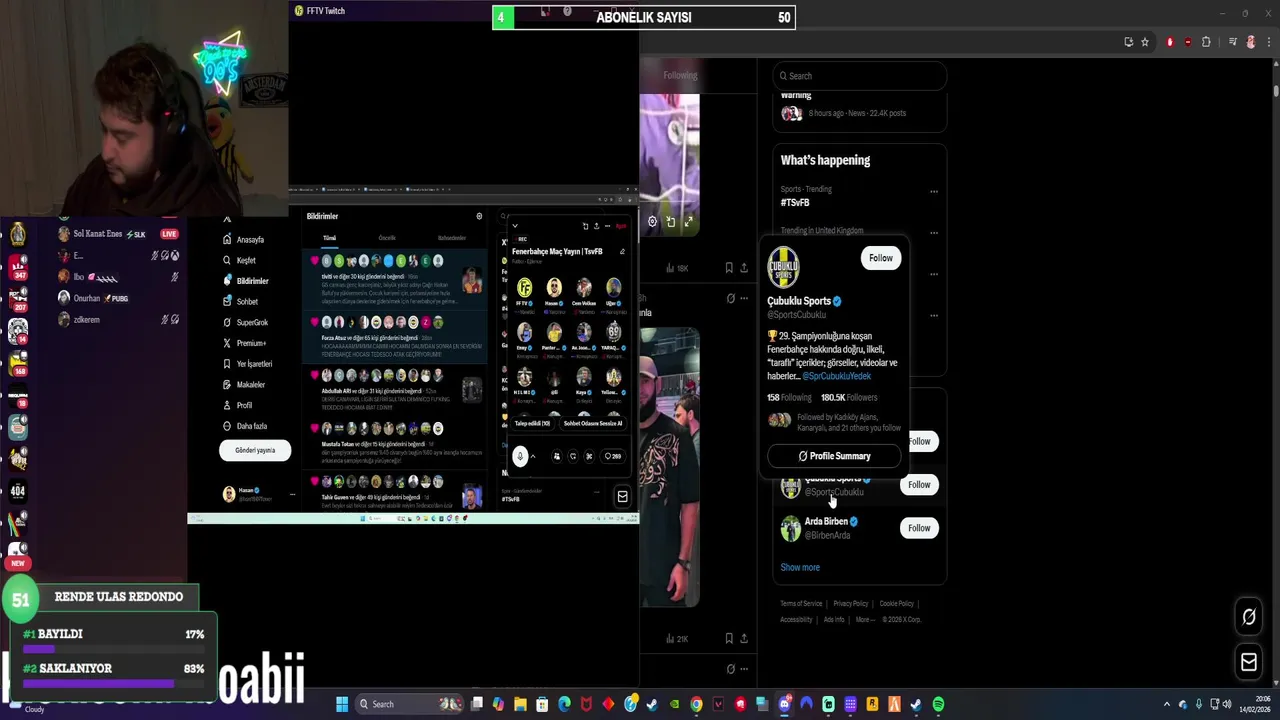Share the post with 18K views
The image size is (1280, 720).
743,268
